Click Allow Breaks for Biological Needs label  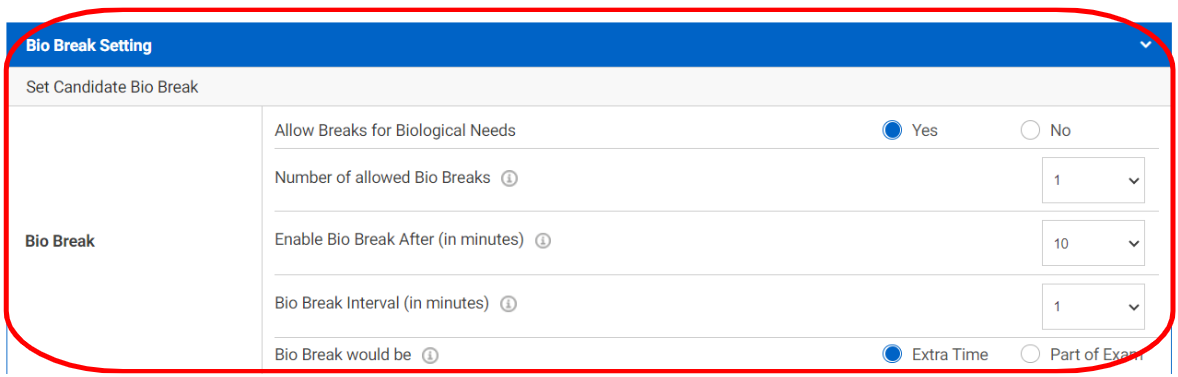click(395, 130)
